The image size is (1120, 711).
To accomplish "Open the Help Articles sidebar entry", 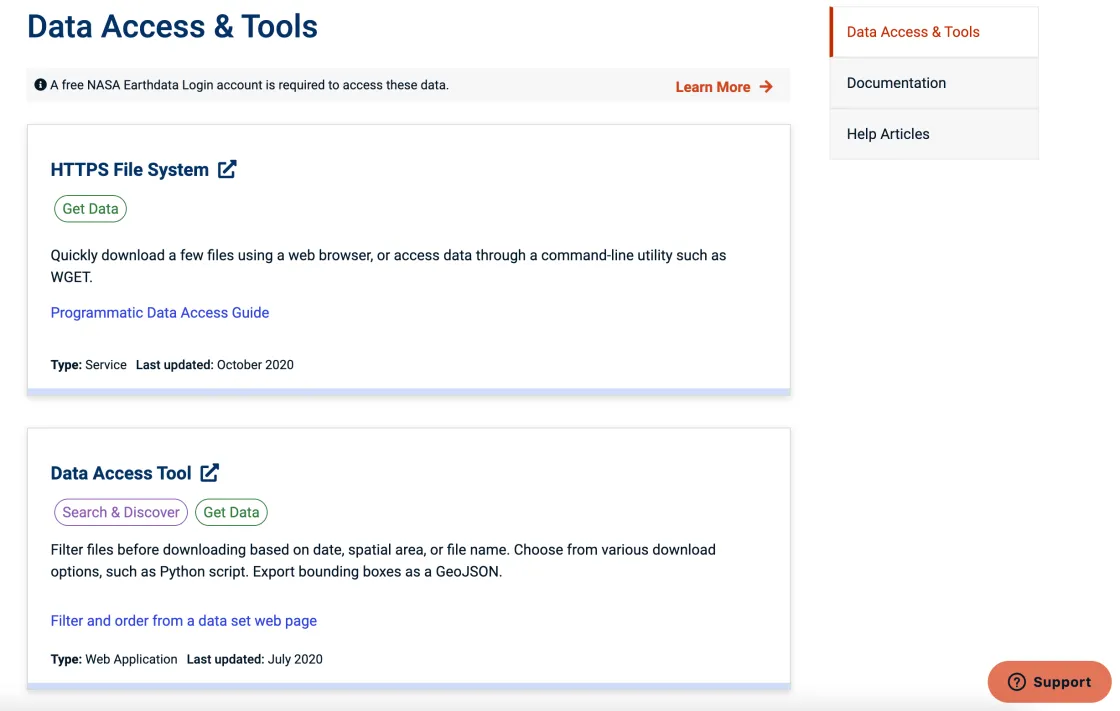I will click(x=888, y=133).
